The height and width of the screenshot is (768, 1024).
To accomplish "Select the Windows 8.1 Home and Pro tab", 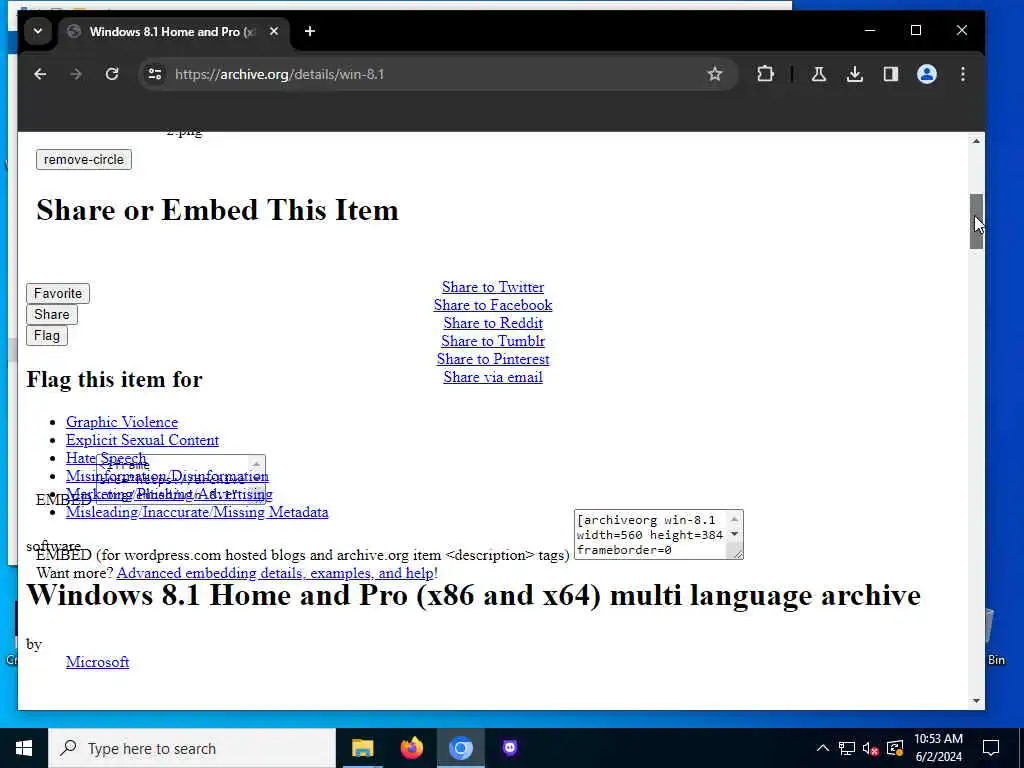I will coord(173,31).
